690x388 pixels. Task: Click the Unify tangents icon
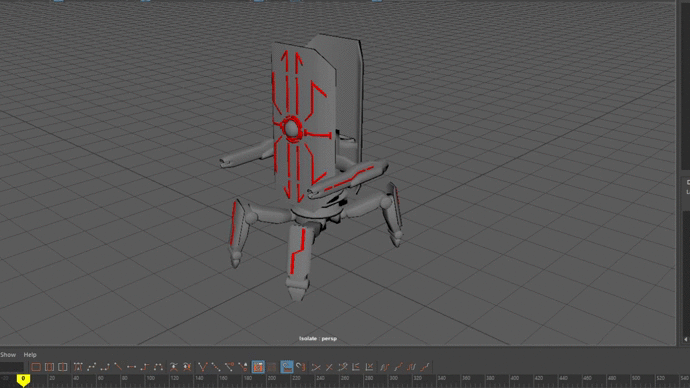[216, 367]
